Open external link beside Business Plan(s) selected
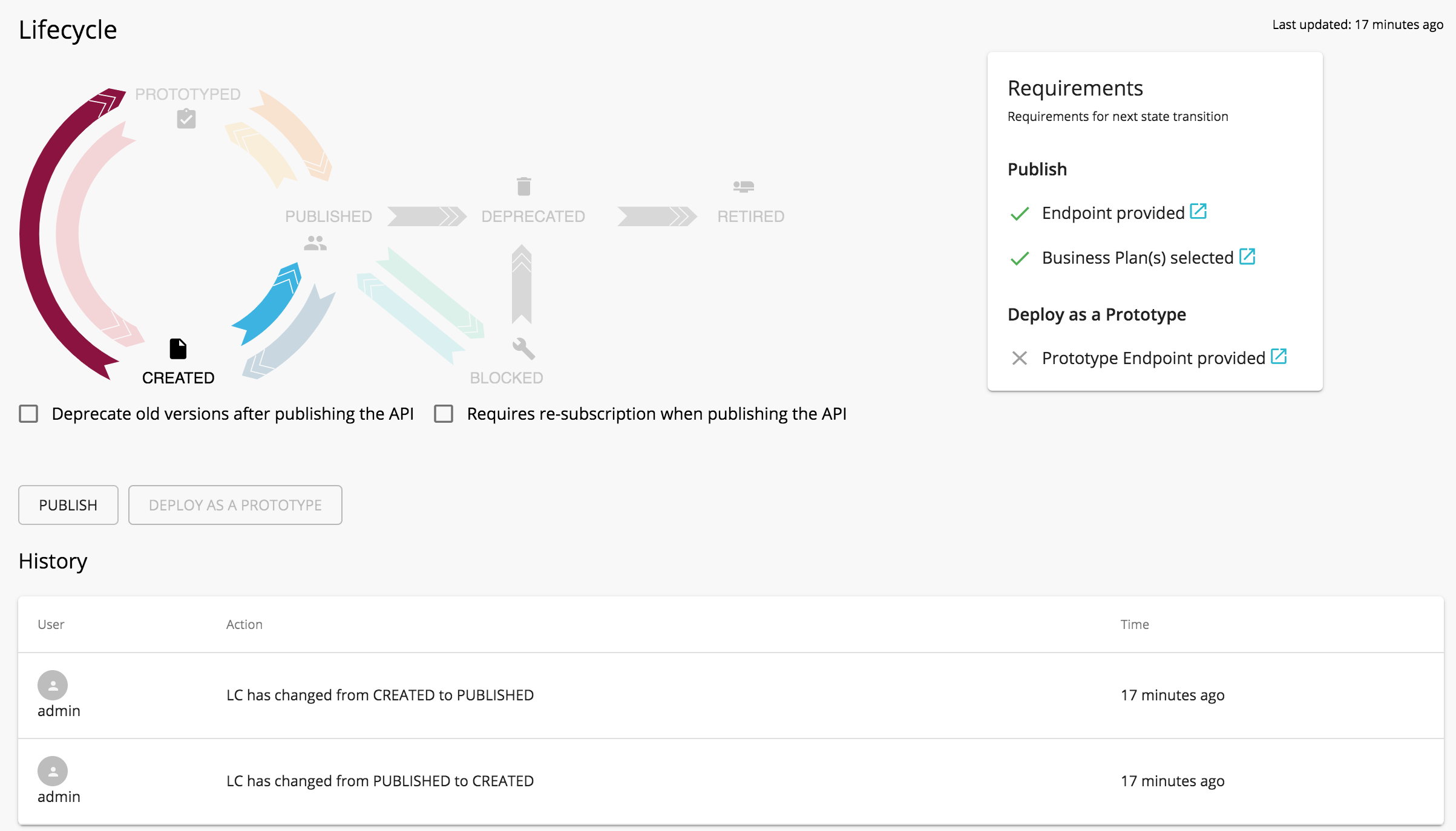 coord(1248,256)
